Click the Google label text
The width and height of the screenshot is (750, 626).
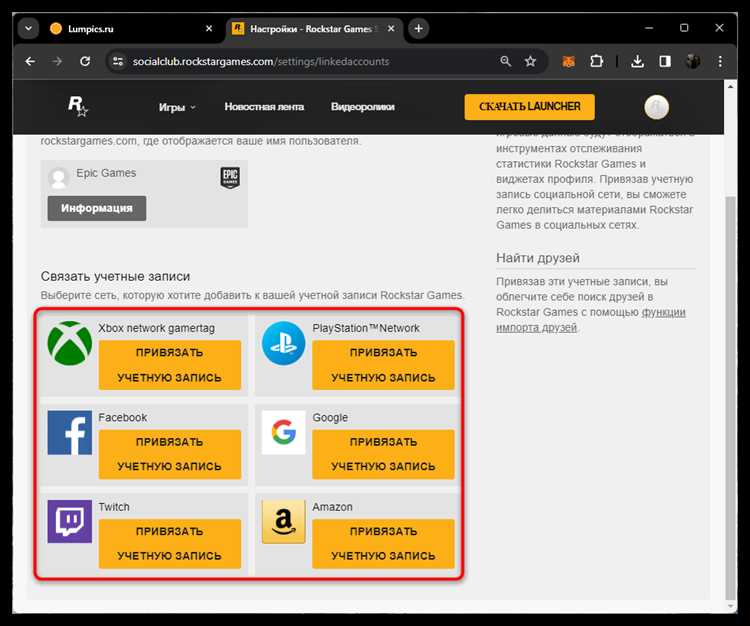tap(330, 417)
